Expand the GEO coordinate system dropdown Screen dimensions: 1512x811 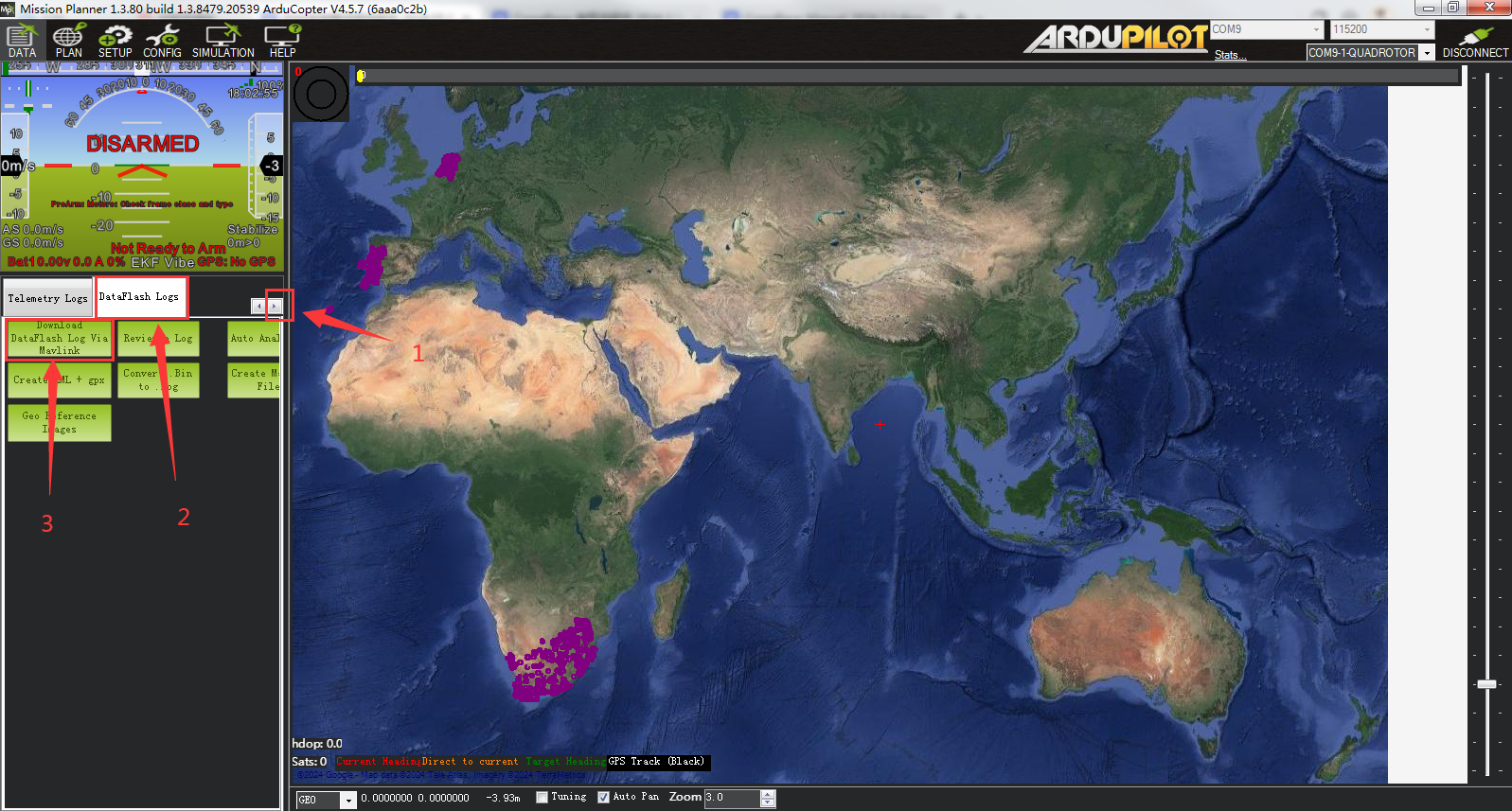point(347,801)
